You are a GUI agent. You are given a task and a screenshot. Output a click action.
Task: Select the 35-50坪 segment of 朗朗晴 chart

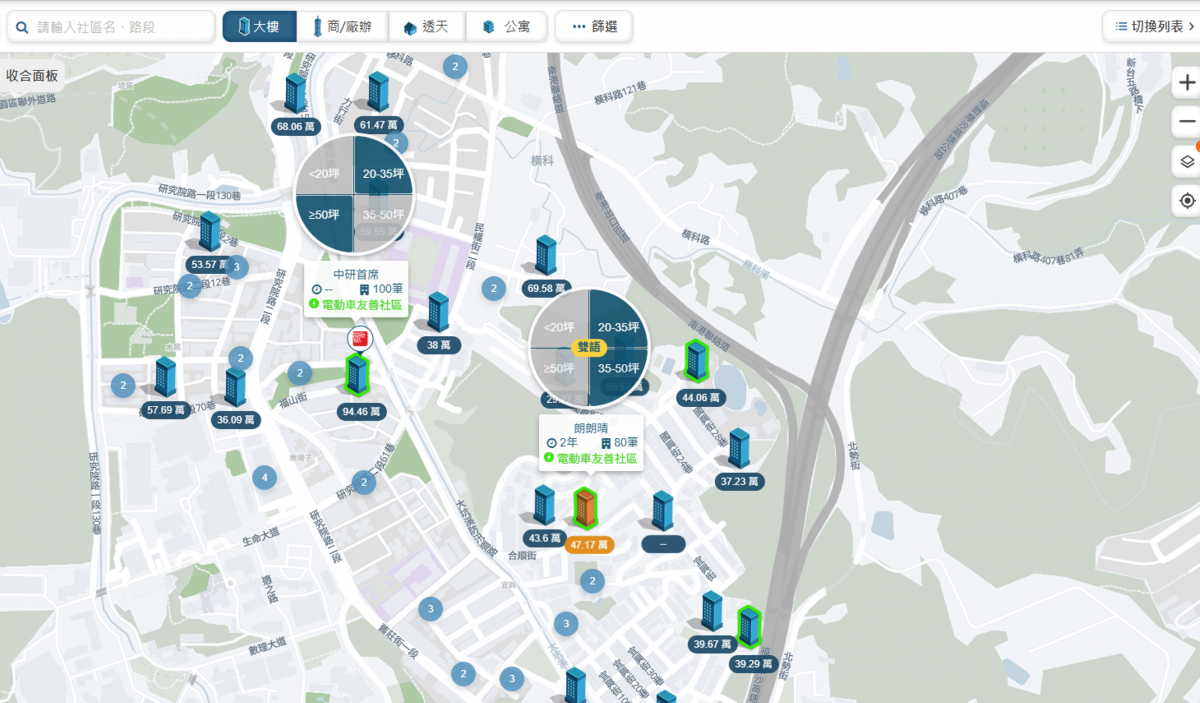point(618,368)
